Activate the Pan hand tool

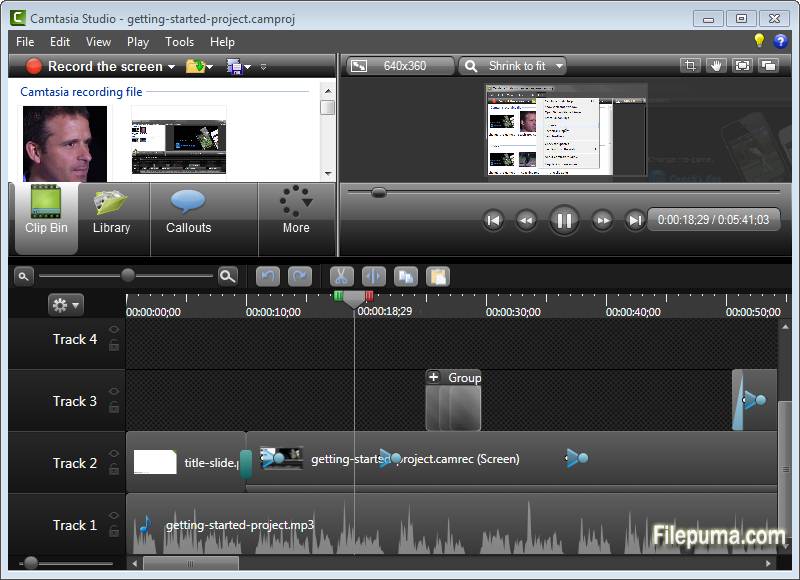pyautogui.click(x=716, y=66)
